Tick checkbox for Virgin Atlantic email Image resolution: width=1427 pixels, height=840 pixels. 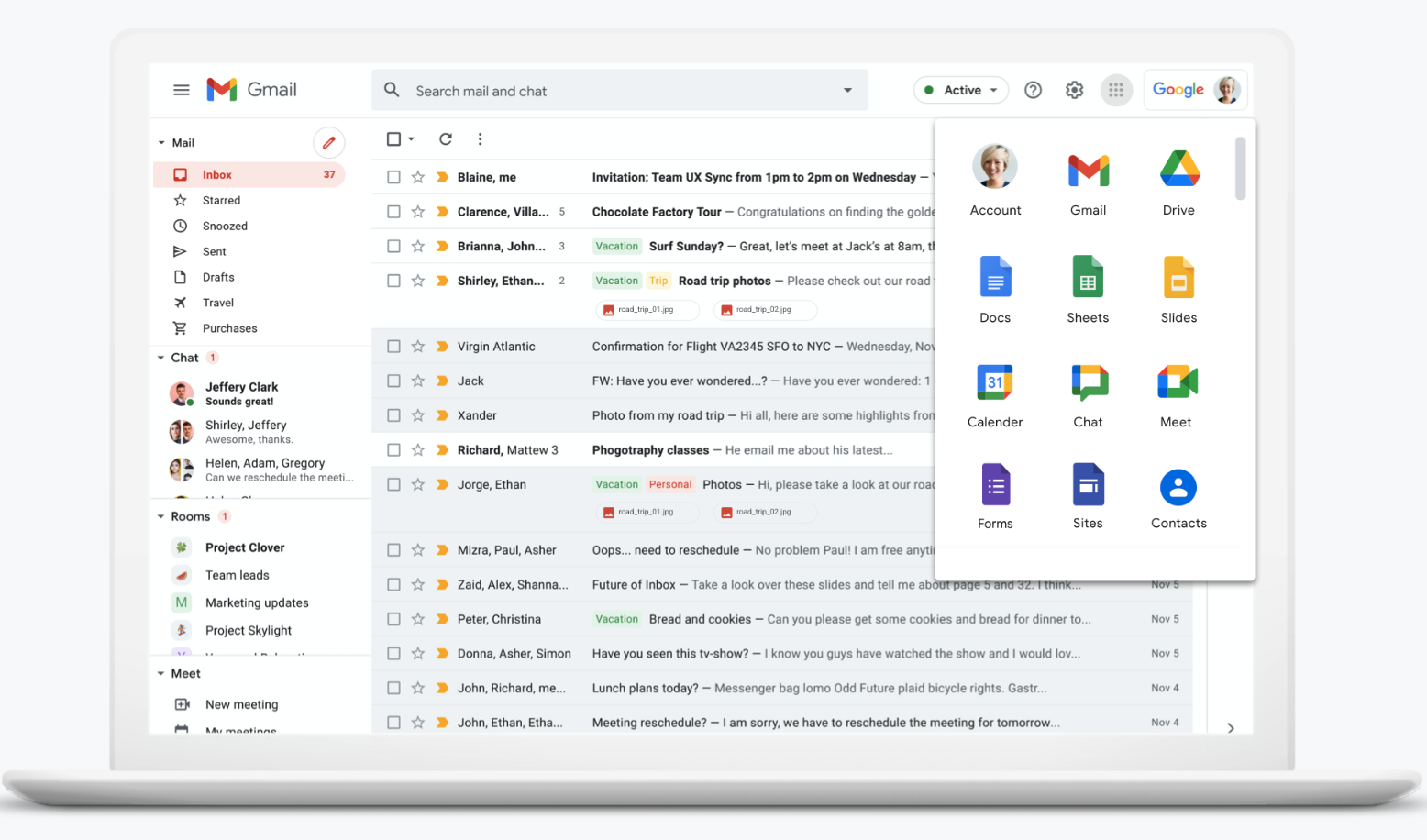[x=393, y=347]
